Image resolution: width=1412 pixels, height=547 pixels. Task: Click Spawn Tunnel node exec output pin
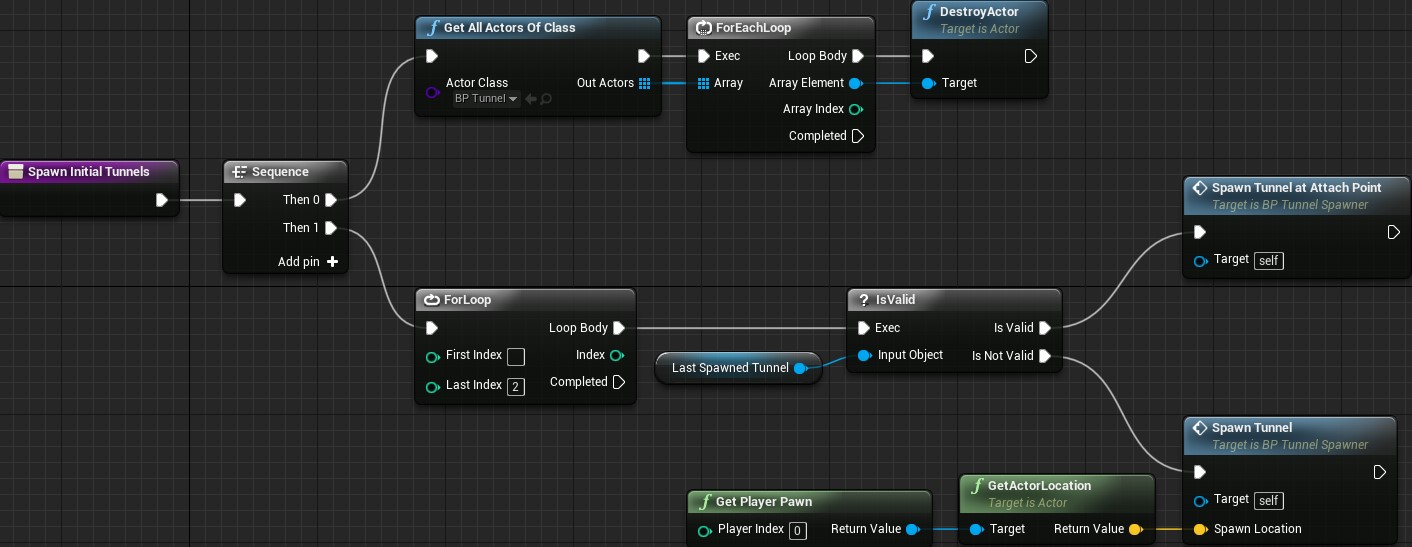pos(1379,472)
